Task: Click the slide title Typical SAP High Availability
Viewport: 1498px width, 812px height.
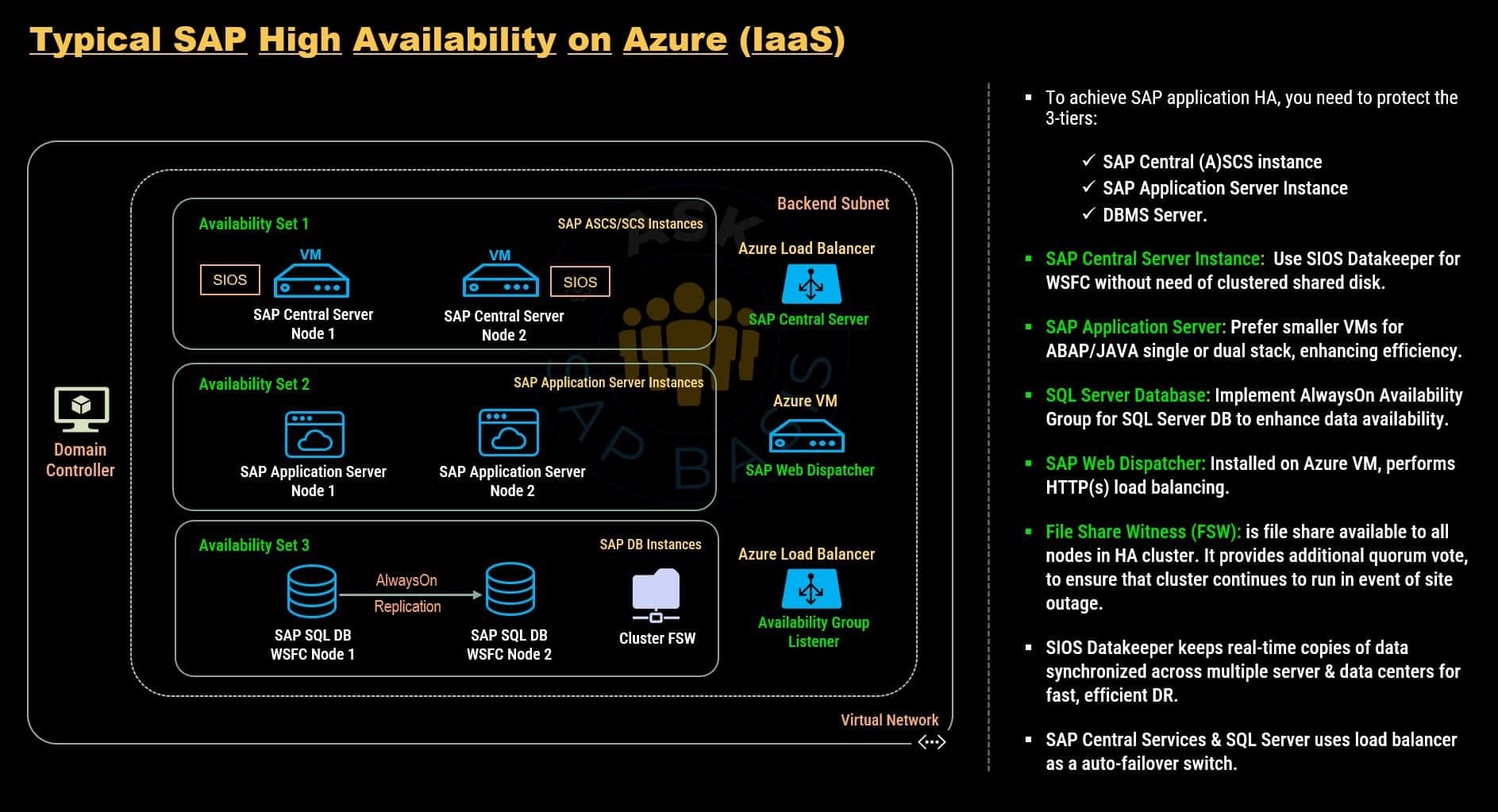Action: click(437, 40)
